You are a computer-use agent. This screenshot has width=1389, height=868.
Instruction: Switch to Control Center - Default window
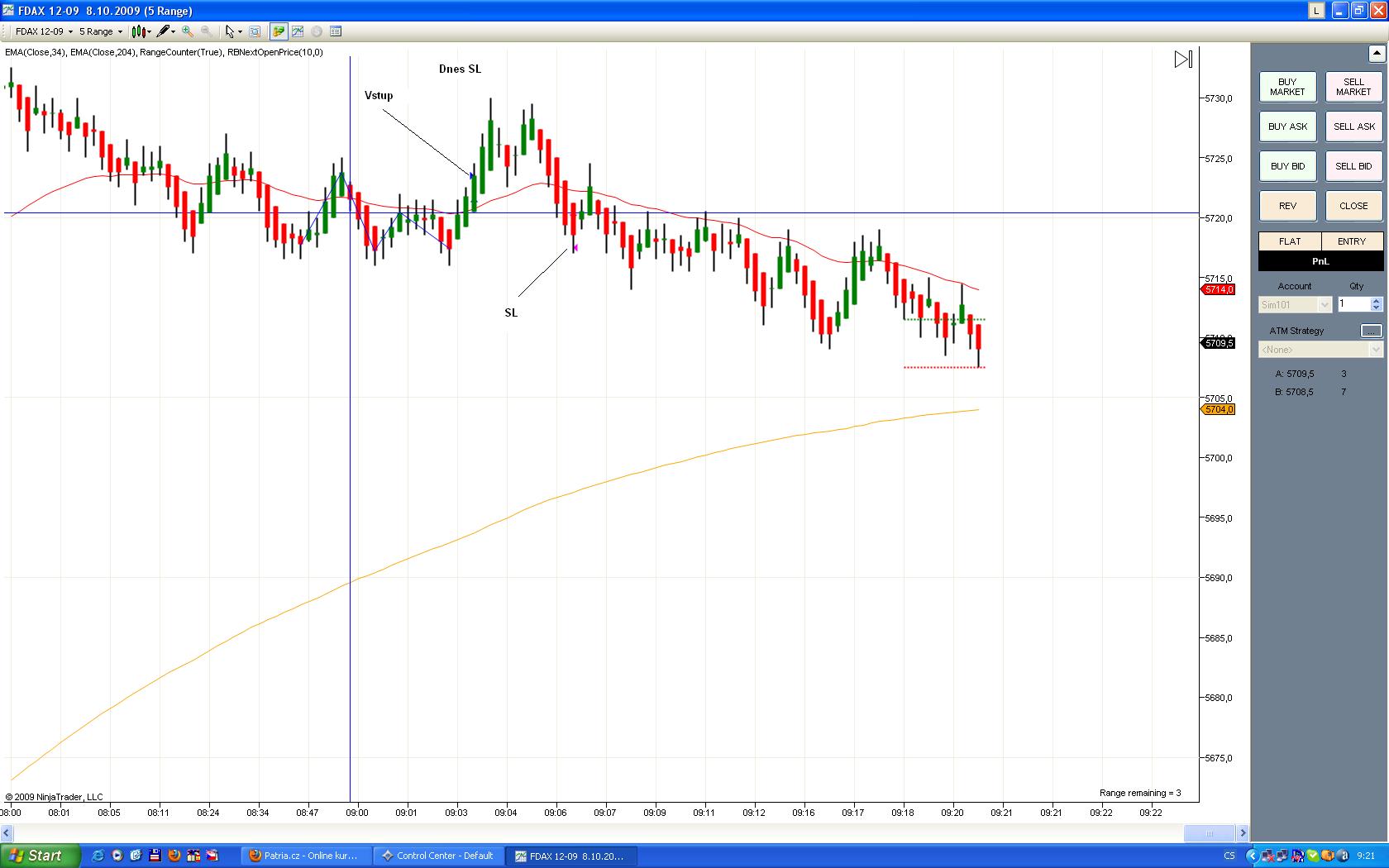[x=438, y=856]
